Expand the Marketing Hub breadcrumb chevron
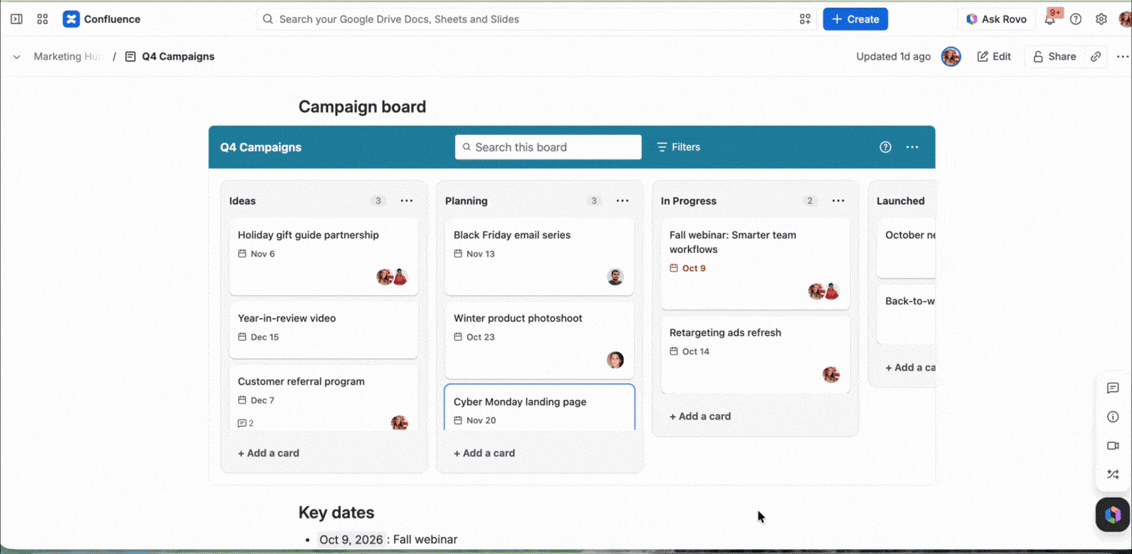Image resolution: width=1132 pixels, height=554 pixels. pyautogui.click(x=17, y=56)
